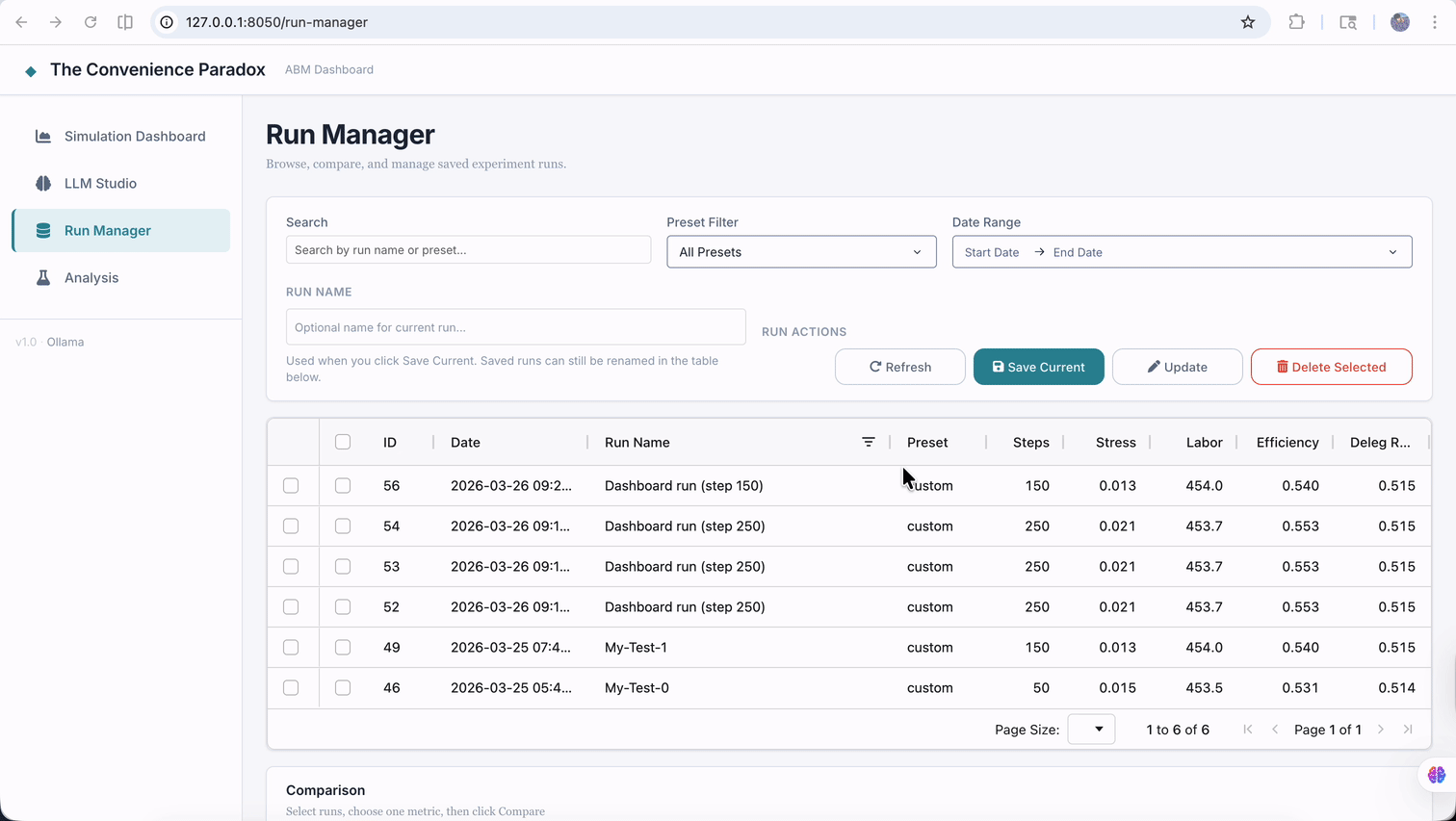Open the browser extensions puzzle icon
This screenshot has height=821, width=1456.
(1297, 22)
